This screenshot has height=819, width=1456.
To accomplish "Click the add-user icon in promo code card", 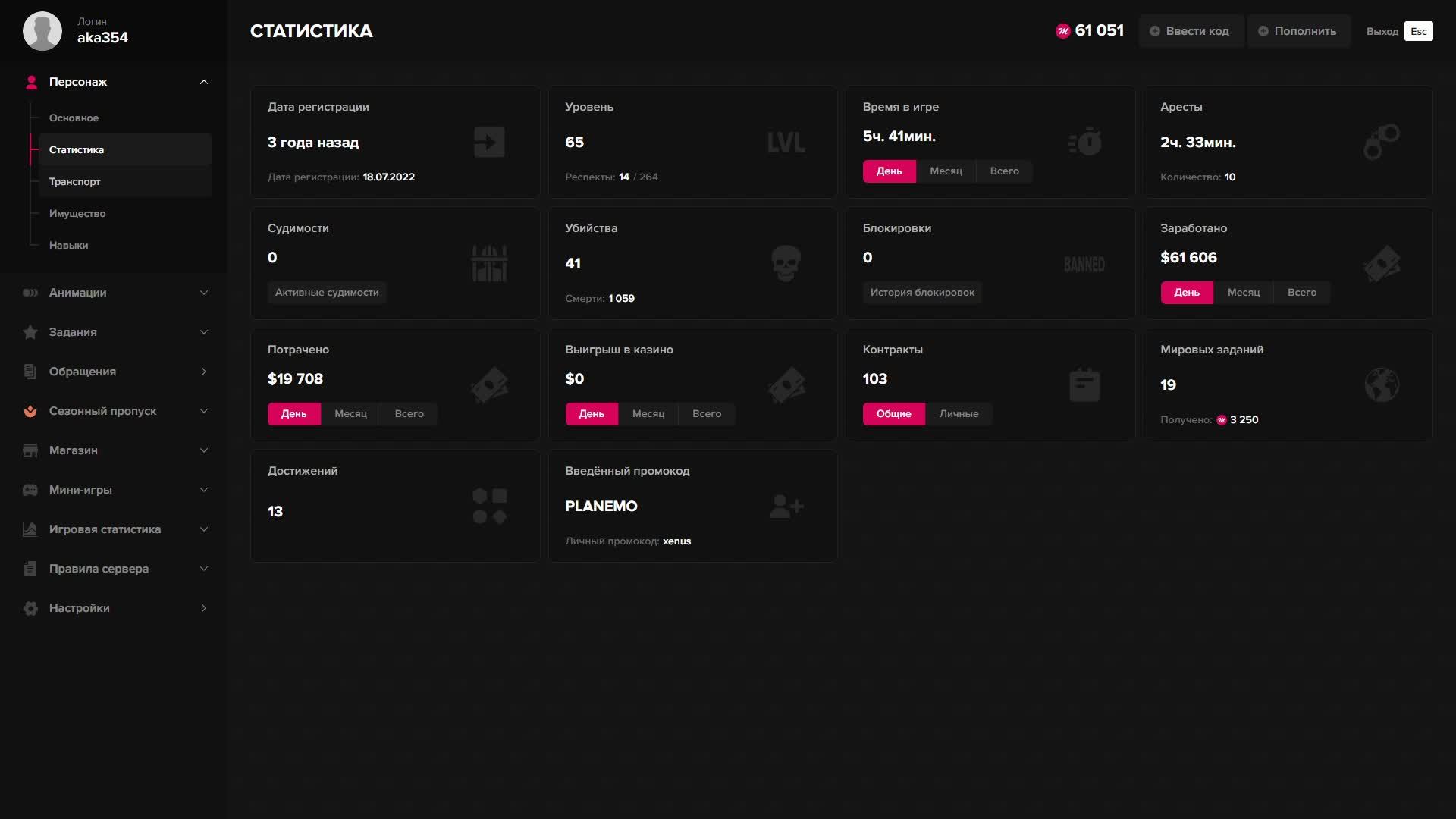I will tap(786, 506).
